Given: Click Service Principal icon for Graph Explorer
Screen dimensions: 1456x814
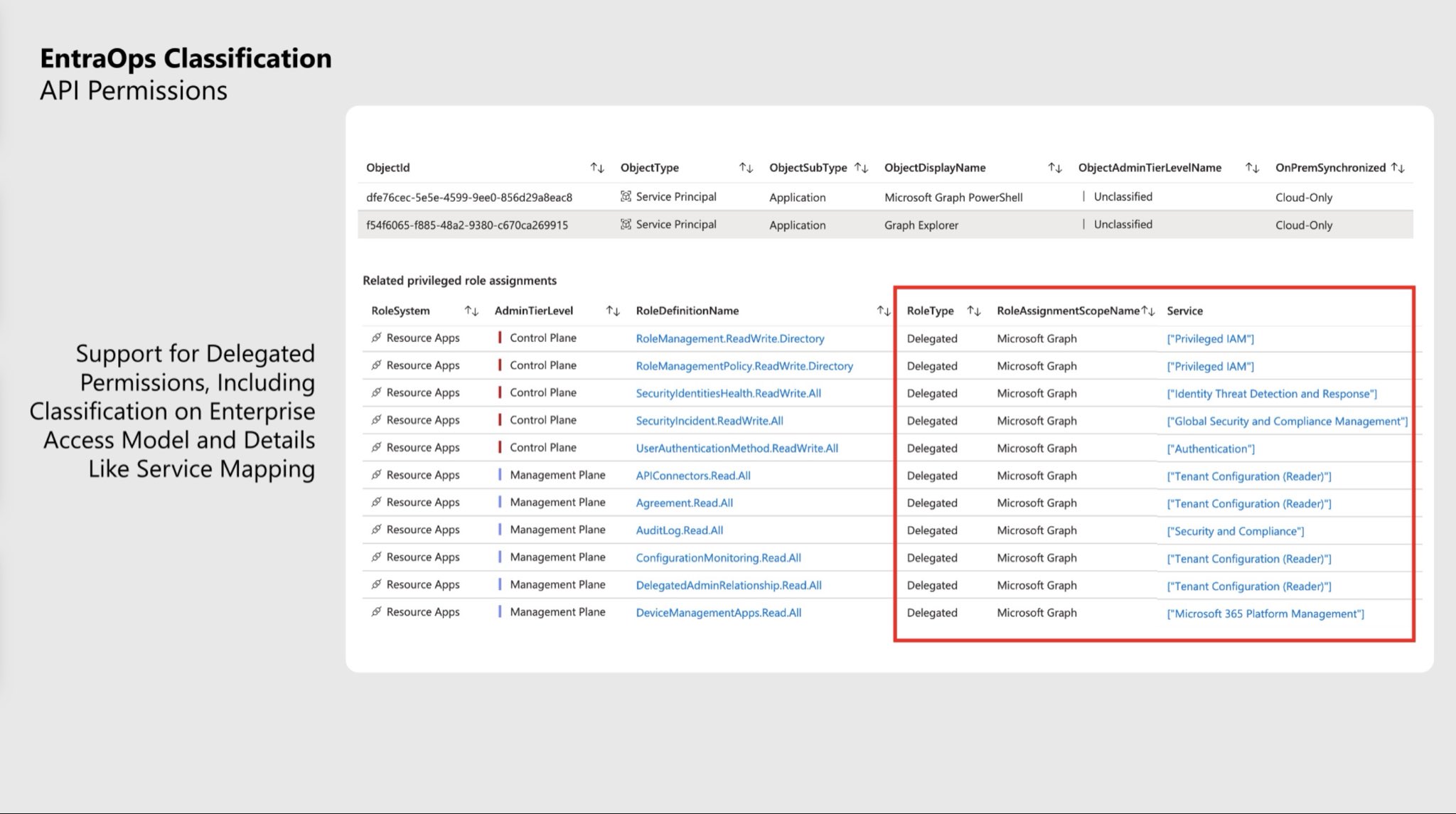Looking at the screenshot, I should (x=626, y=225).
